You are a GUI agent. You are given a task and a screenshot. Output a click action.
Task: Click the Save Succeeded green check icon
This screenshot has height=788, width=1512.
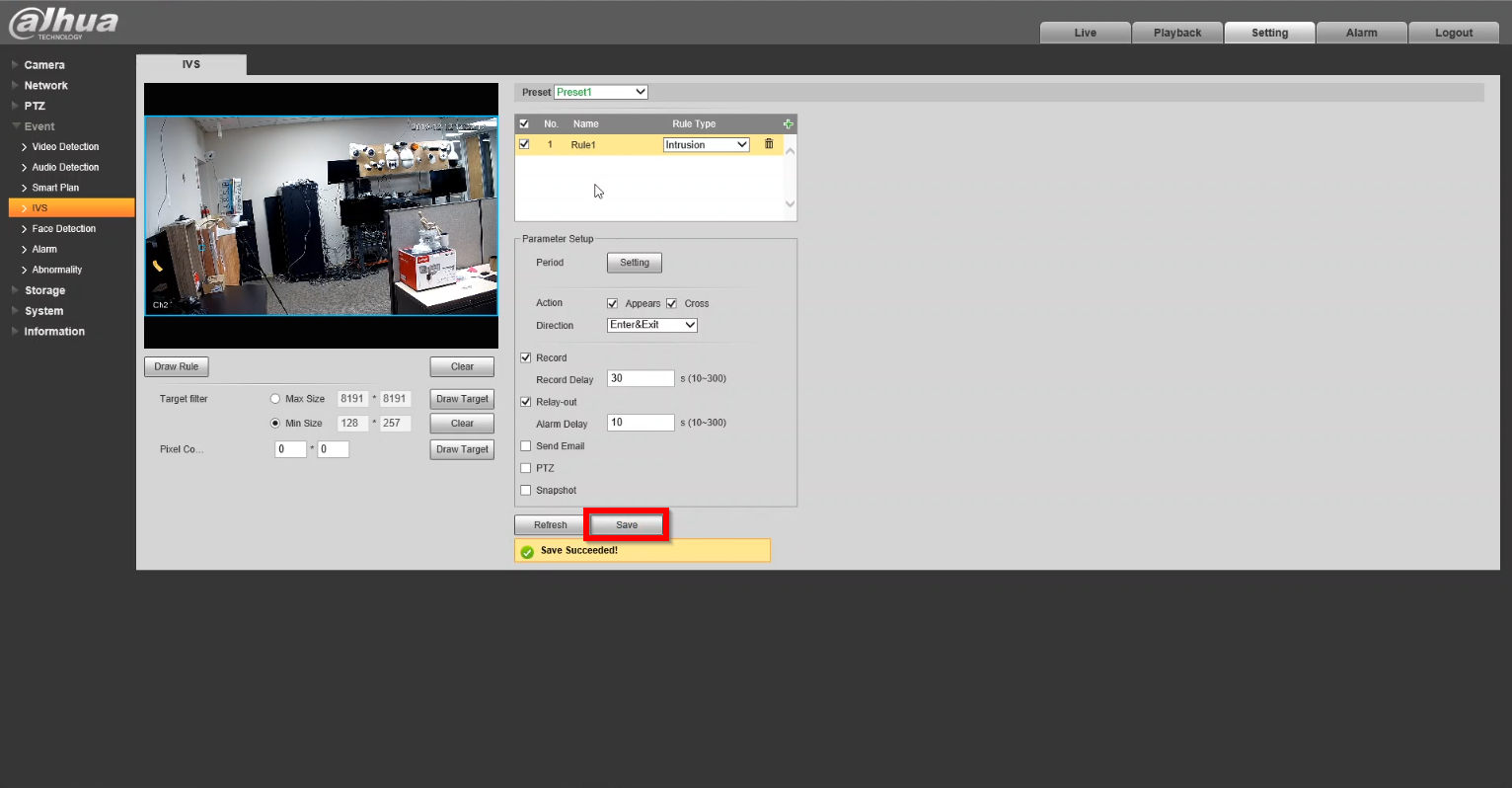point(527,551)
